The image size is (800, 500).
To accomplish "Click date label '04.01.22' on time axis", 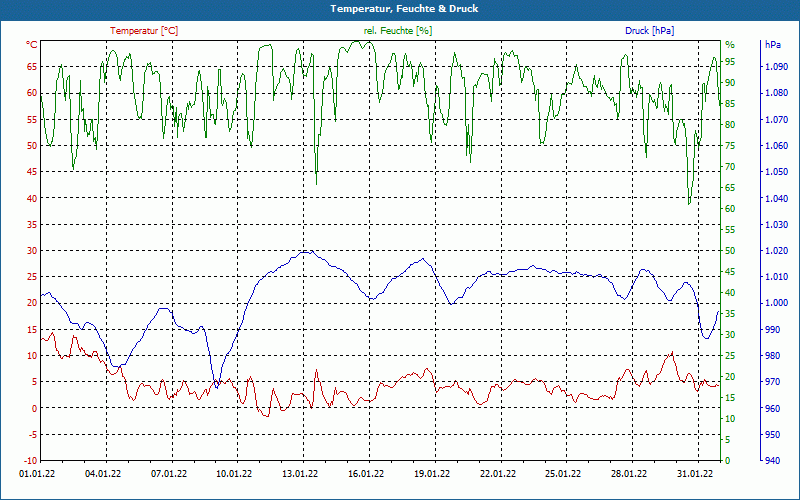I will coord(103,474).
